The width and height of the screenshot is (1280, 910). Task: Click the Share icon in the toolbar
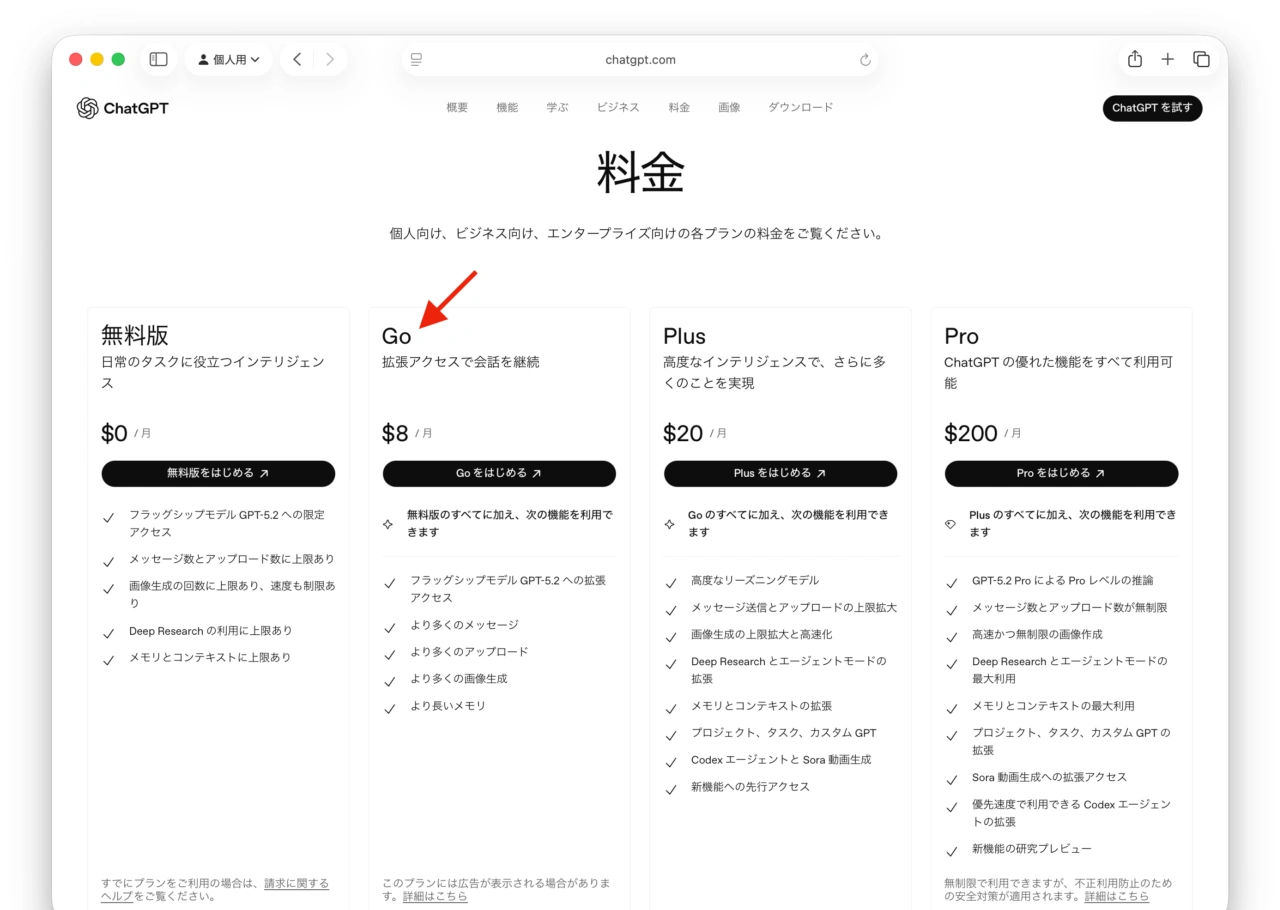(x=1134, y=59)
